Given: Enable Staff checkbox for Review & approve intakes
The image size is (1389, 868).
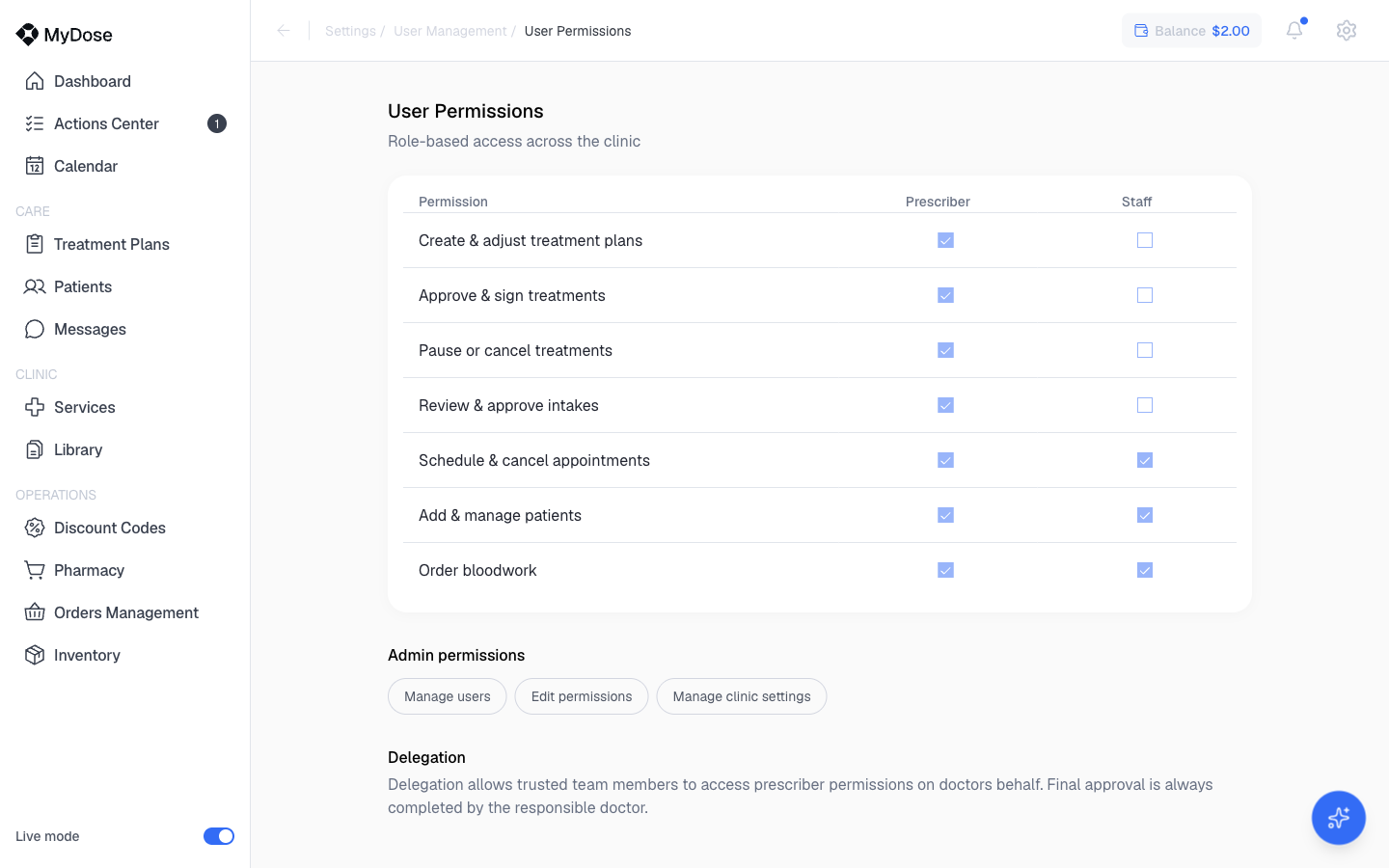Looking at the screenshot, I should click(x=1145, y=405).
